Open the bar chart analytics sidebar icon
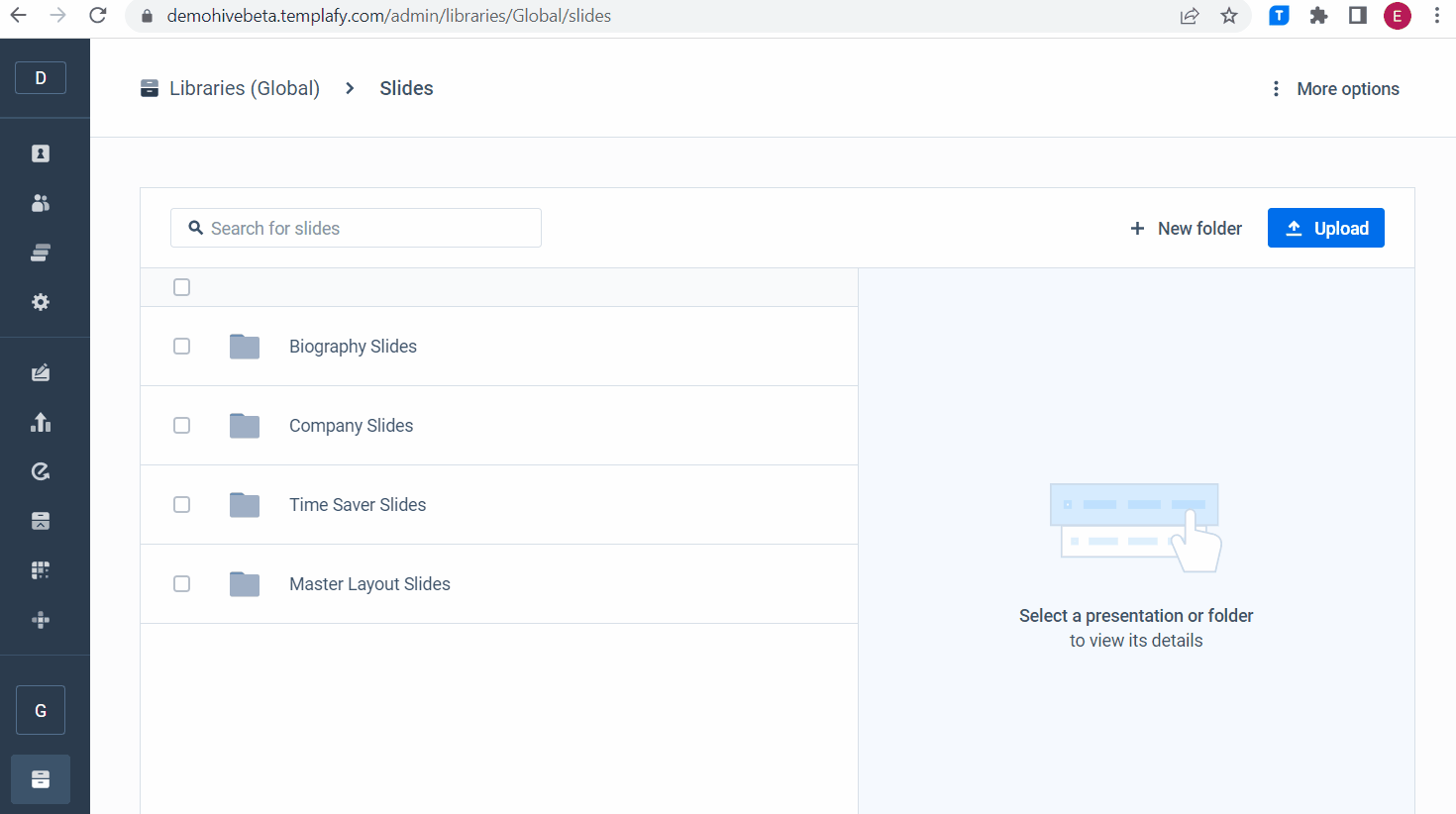The height and width of the screenshot is (814, 1456). click(41, 422)
